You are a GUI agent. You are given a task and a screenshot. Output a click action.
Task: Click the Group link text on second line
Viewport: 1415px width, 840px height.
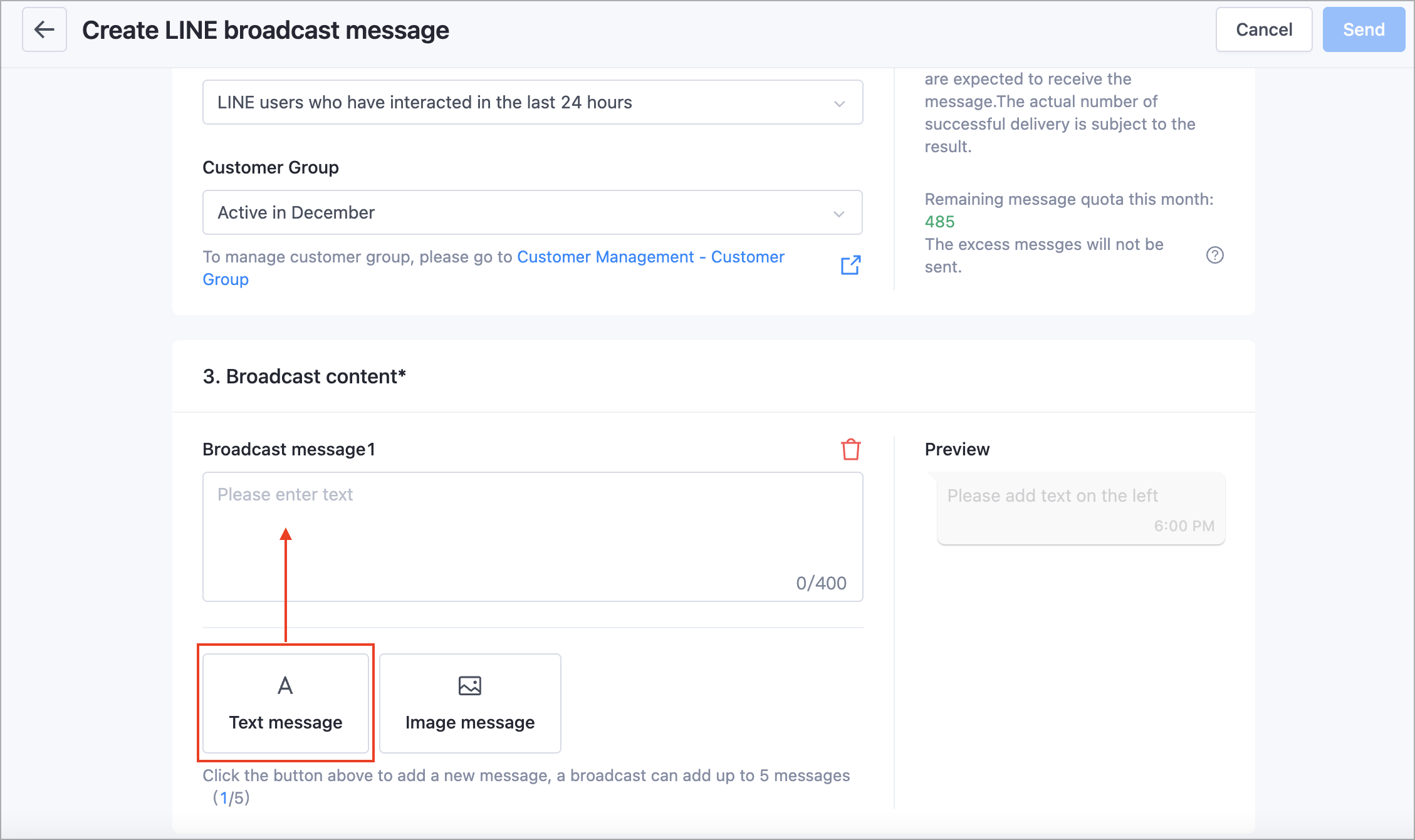[226, 279]
